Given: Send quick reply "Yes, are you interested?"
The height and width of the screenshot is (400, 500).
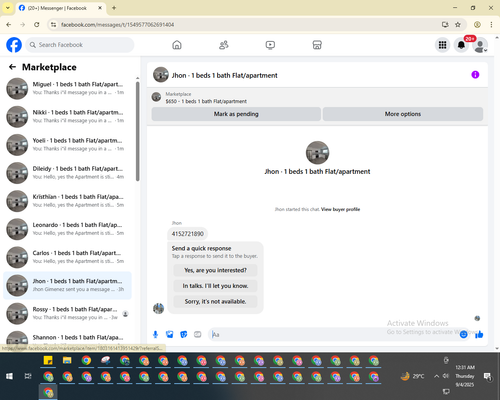Looking at the screenshot, I should [215, 270].
